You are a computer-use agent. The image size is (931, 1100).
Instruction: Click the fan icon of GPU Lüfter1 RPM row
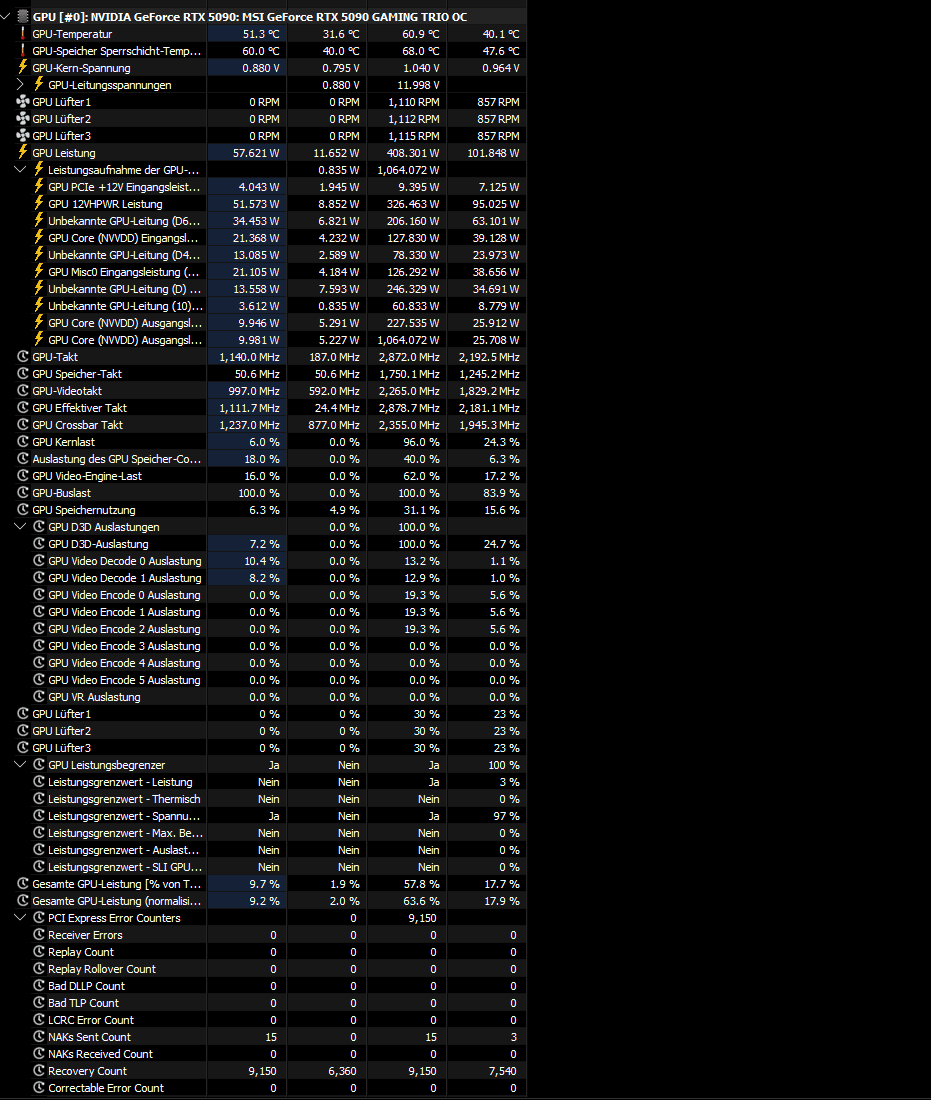tap(22, 102)
